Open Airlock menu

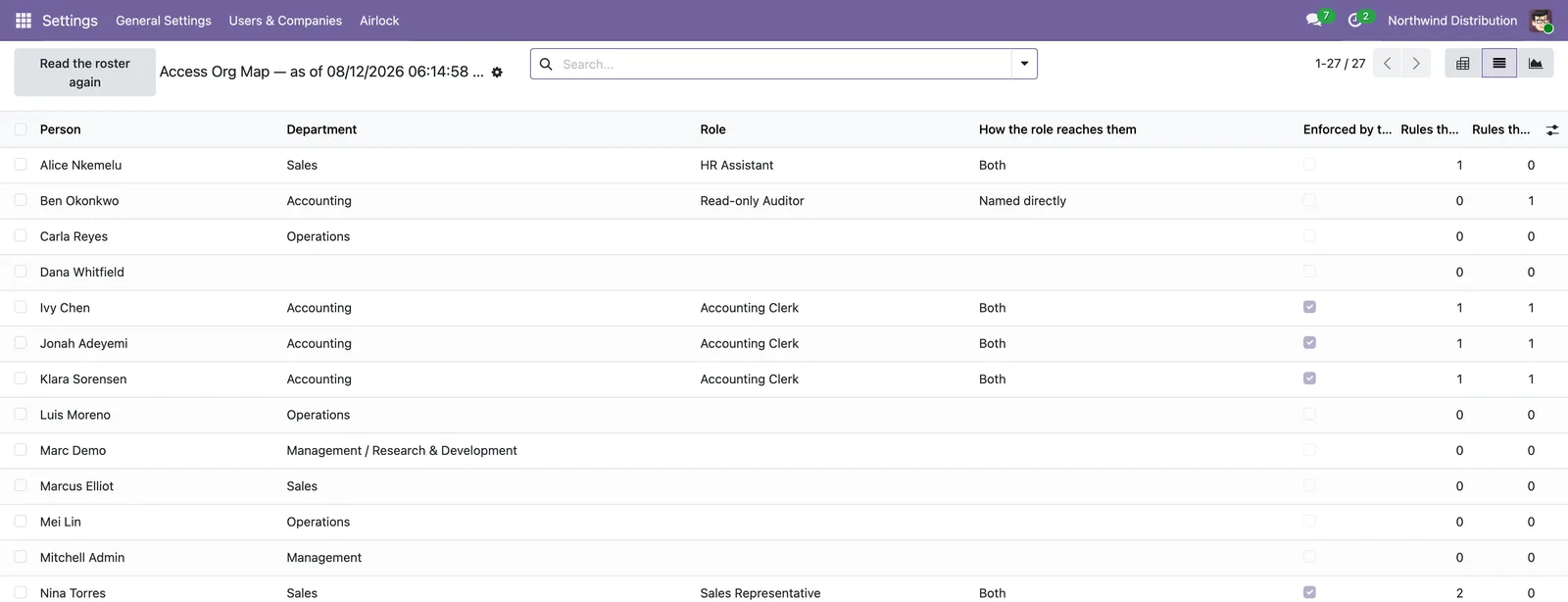tap(379, 21)
